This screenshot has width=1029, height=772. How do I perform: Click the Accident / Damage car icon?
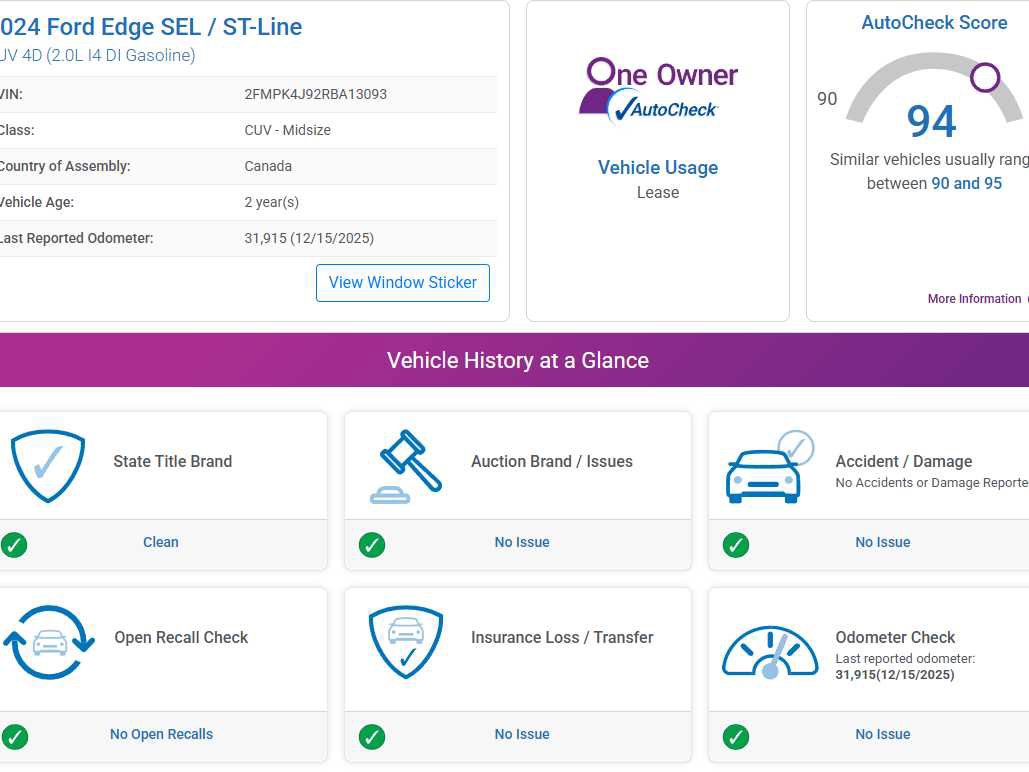click(x=770, y=464)
